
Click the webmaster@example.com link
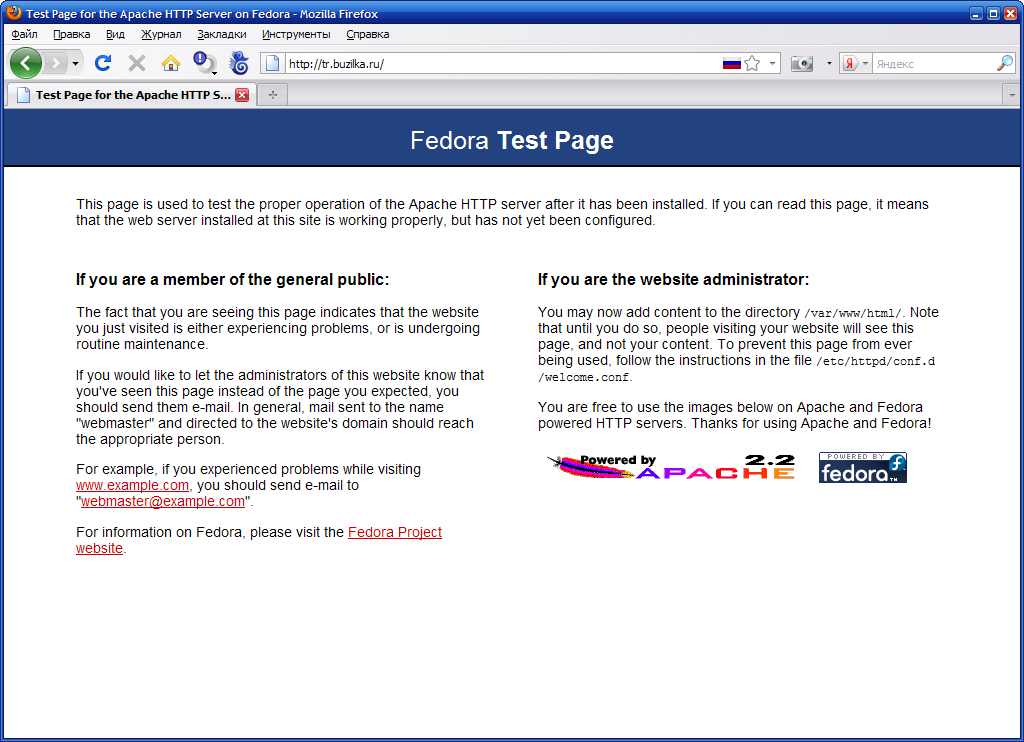[163, 501]
